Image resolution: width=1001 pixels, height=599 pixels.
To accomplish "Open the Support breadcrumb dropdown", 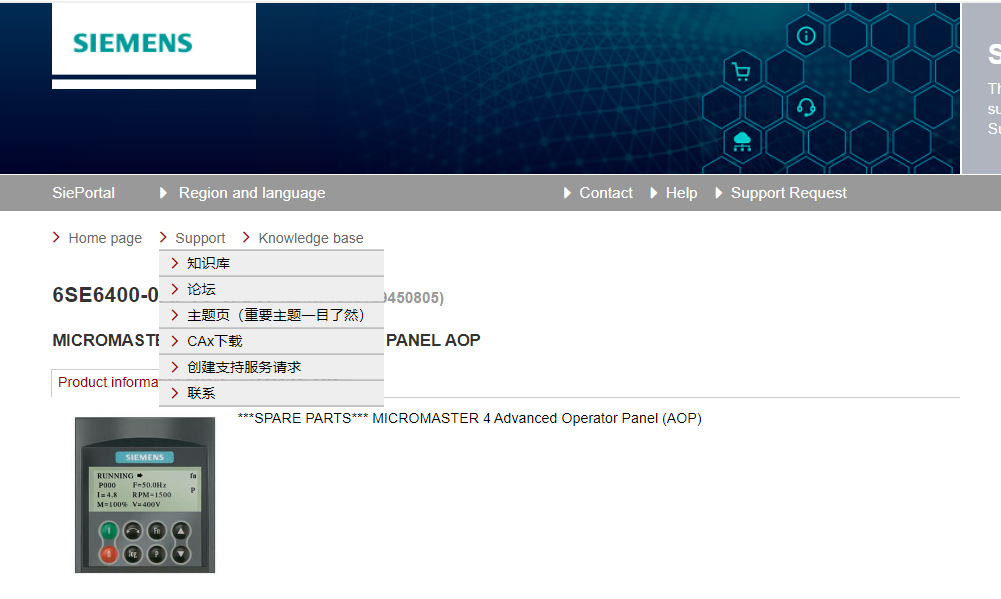I will (x=200, y=238).
